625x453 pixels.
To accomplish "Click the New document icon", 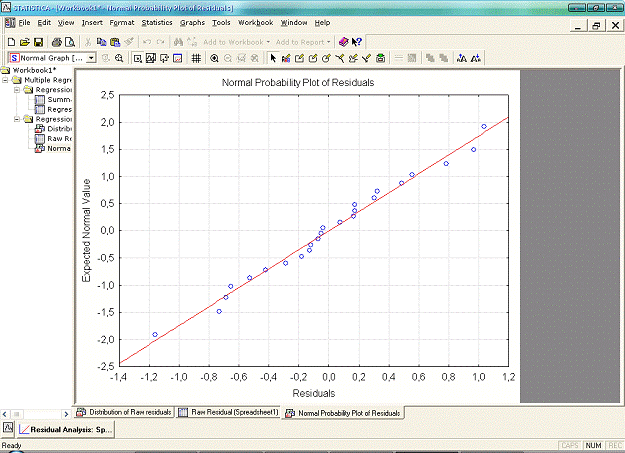I will [x=10, y=42].
